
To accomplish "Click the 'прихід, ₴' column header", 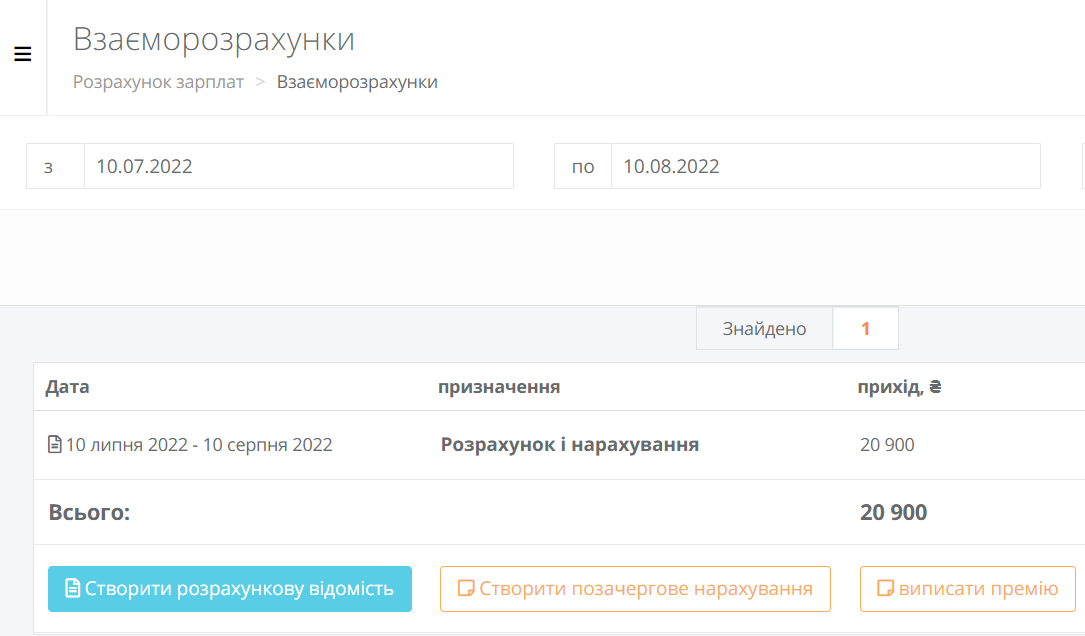I will click(899, 387).
